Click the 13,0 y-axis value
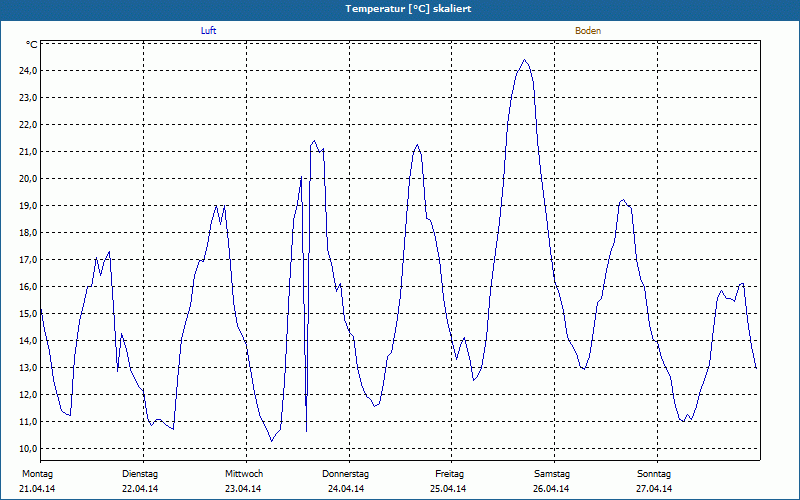Screen dimensions: 800x500 pos(28,368)
